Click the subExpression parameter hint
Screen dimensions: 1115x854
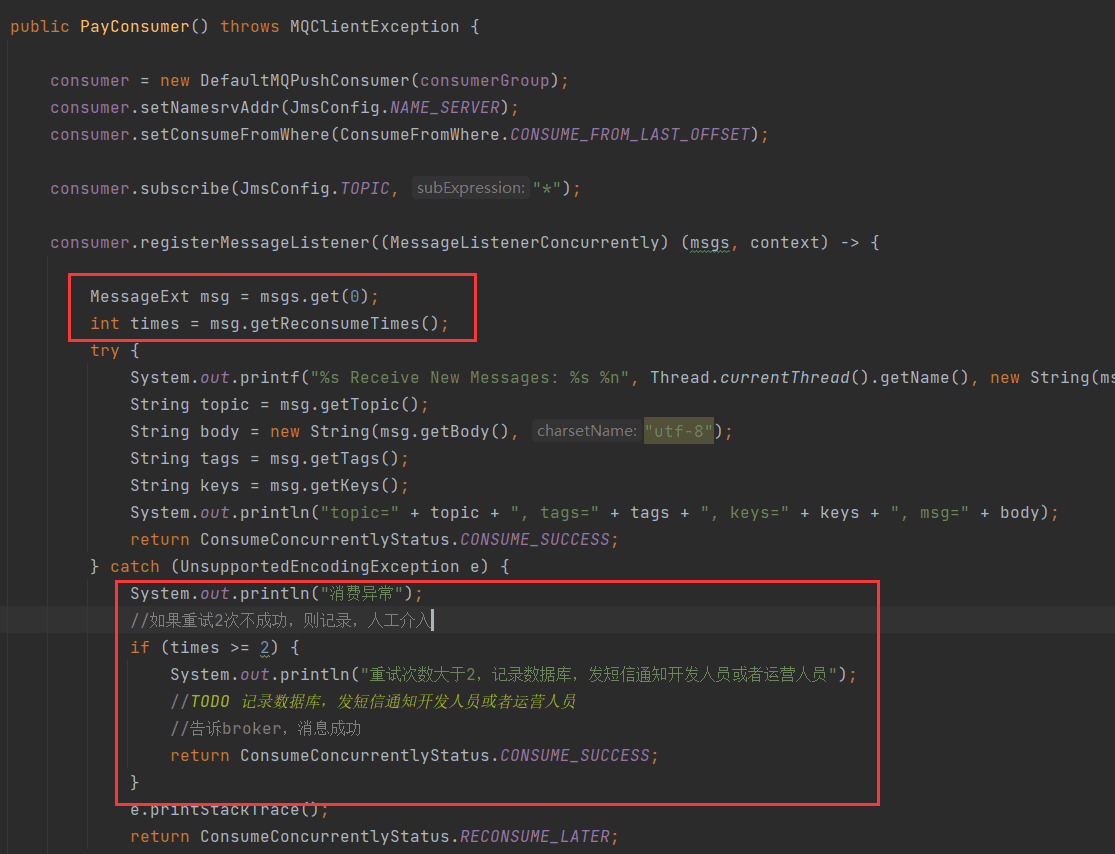[x=470, y=188]
